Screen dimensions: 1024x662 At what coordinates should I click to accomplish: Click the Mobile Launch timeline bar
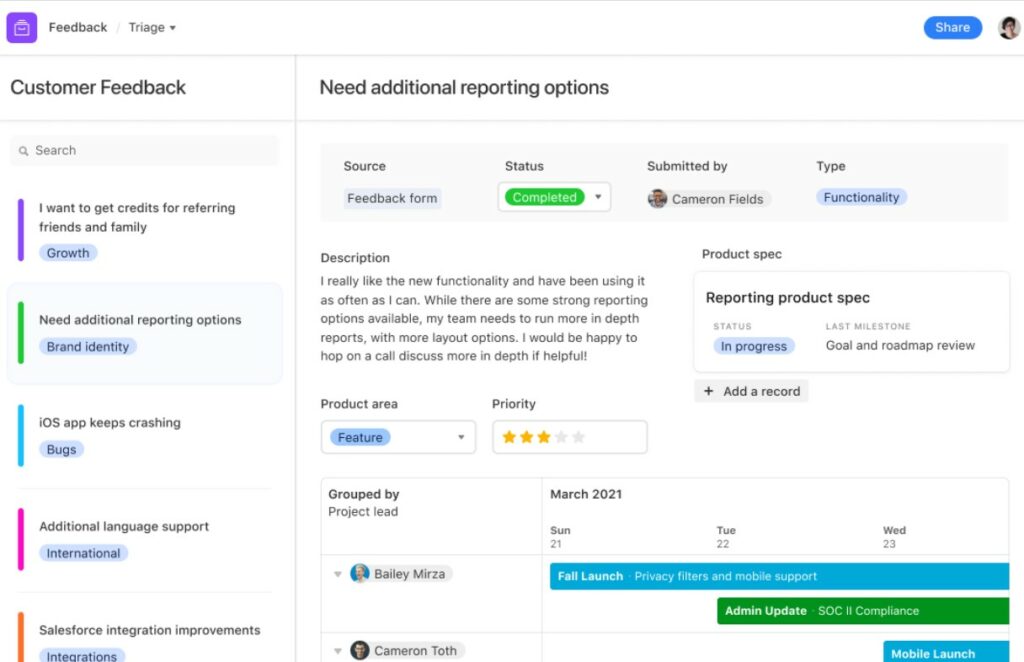coord(946,652)
